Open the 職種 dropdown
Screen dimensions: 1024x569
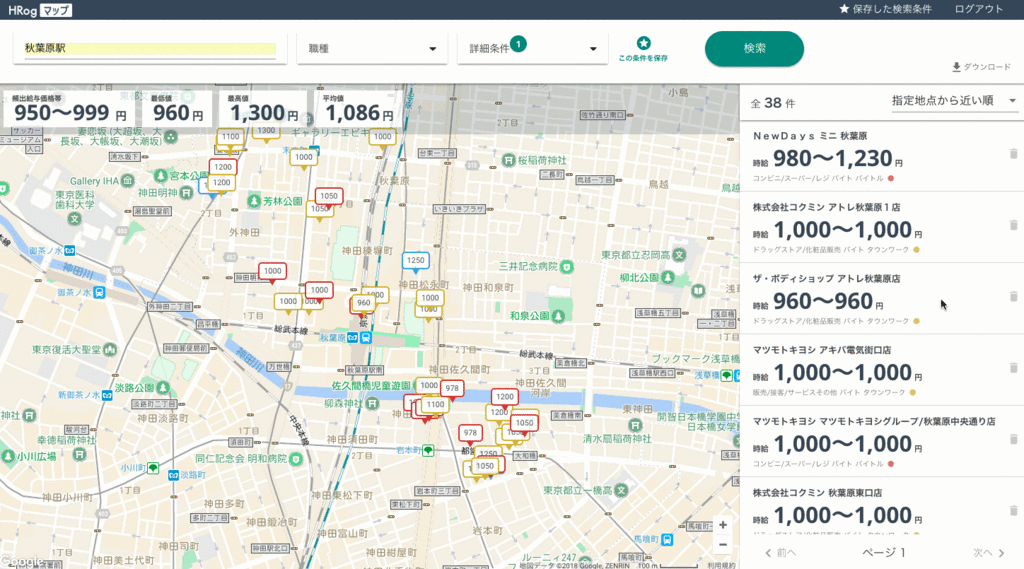coord(372,49)
